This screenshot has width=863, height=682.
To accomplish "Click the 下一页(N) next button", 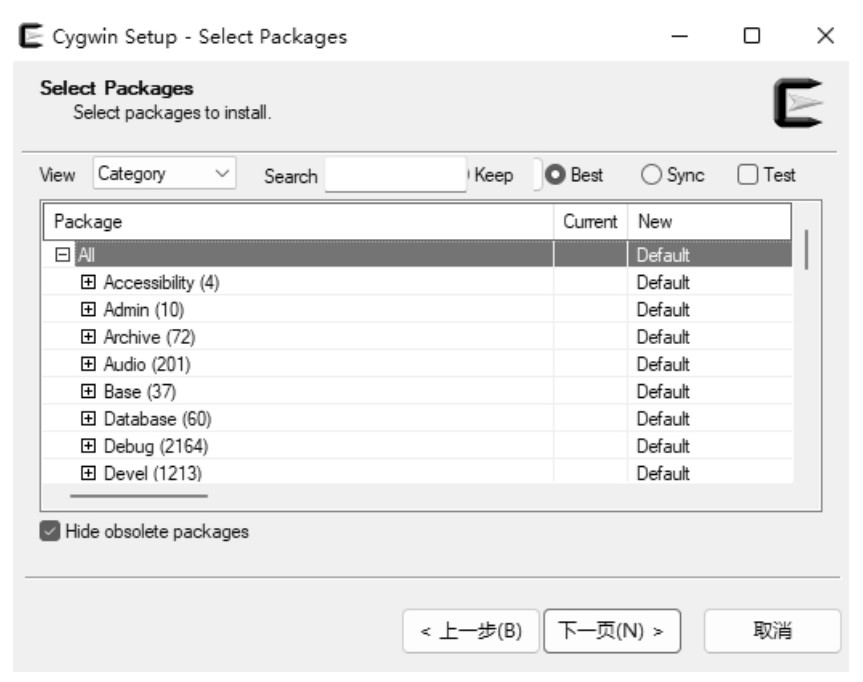I will 612,631.
